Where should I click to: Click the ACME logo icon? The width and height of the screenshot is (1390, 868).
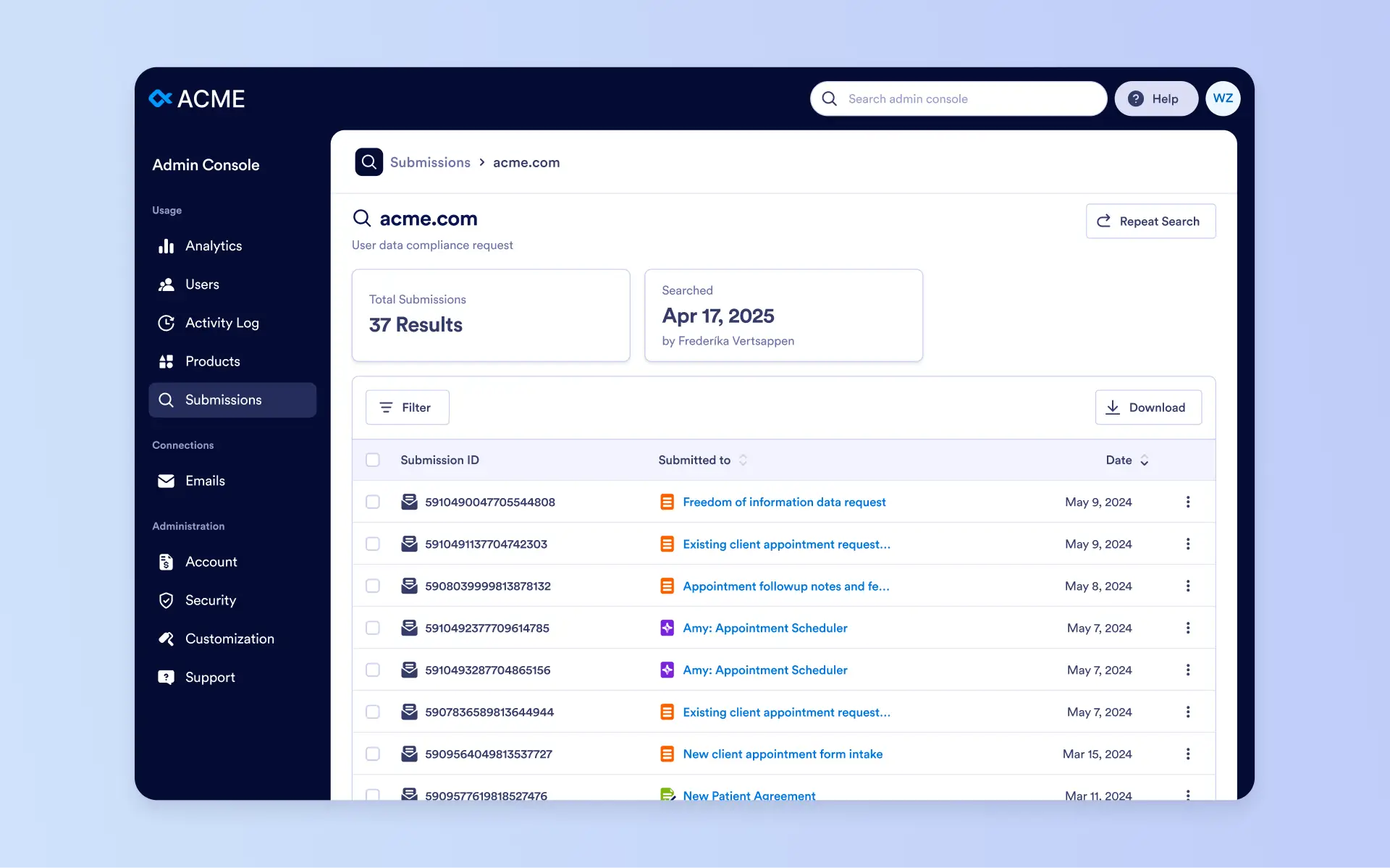click(160, 98)
